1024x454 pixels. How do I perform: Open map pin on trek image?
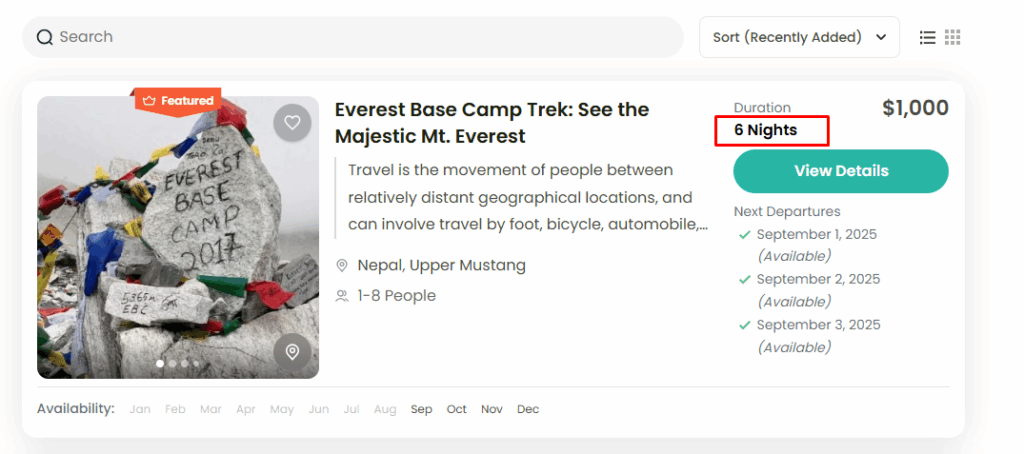tap(292, 352)
